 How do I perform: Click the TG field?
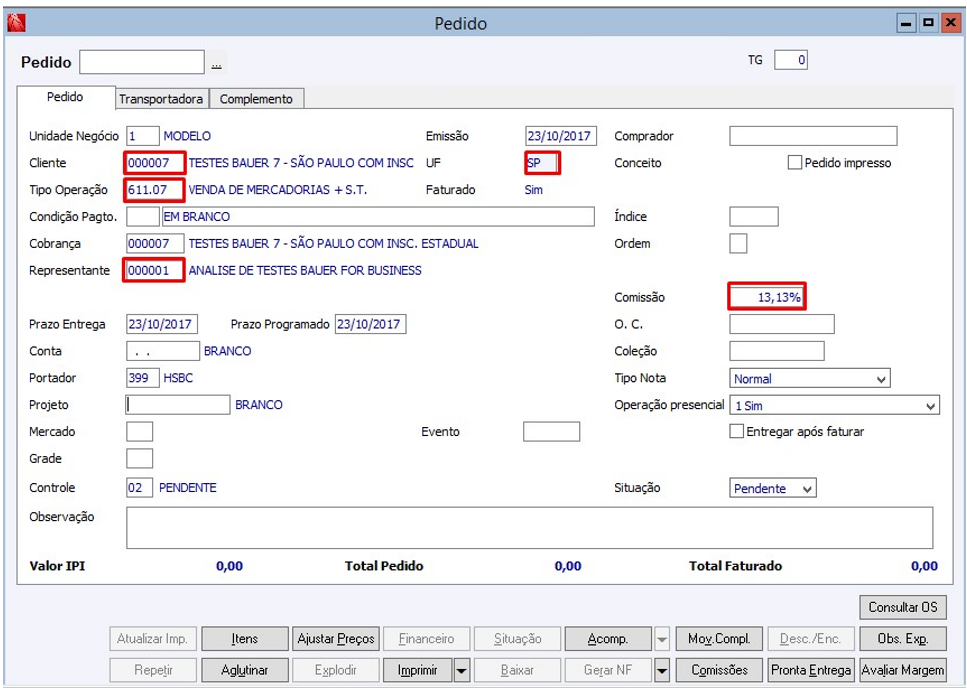[x=791, y=60]
